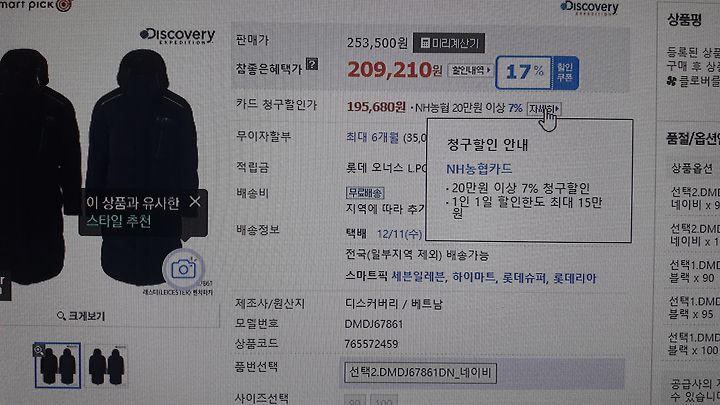Viewport: 720px width, 405px height.
Task: Select the second jacket thumbnail
Action: coord(106,366)
